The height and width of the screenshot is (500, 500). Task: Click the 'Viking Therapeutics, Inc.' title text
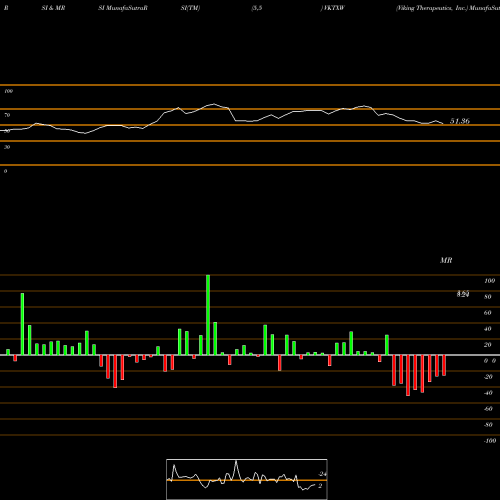432,8
